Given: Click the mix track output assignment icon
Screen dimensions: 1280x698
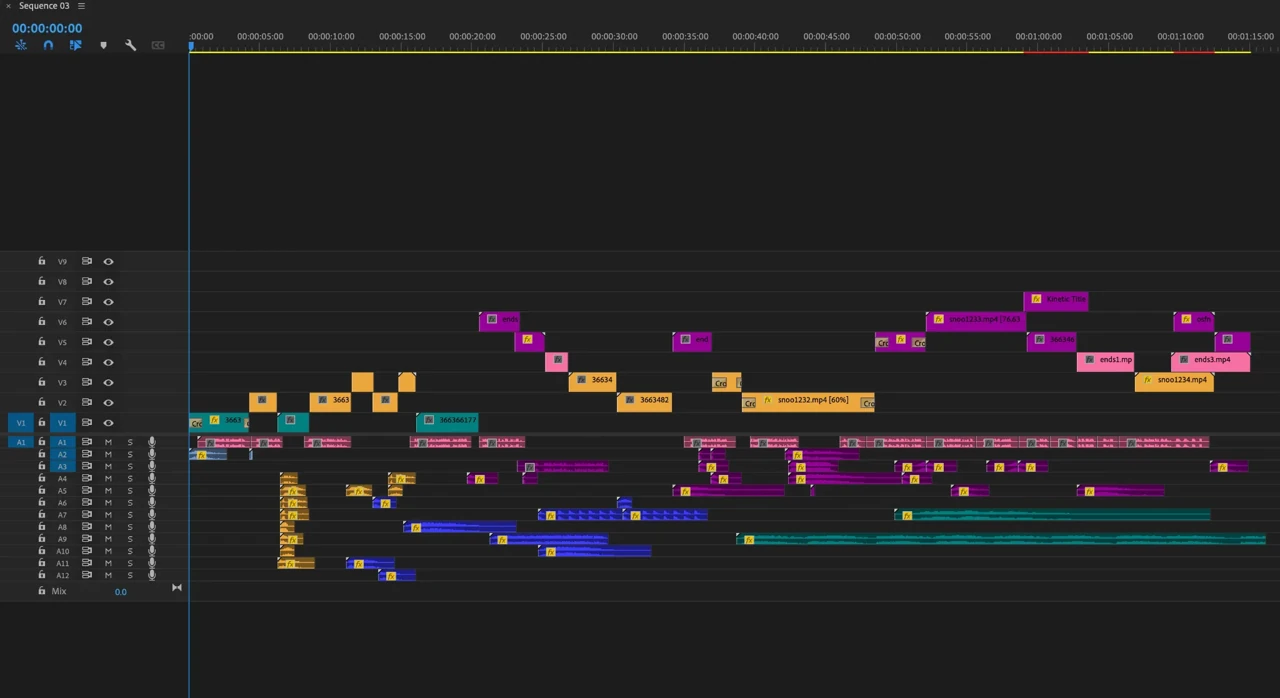Looking at the screenshot, I should pos(177,588).
